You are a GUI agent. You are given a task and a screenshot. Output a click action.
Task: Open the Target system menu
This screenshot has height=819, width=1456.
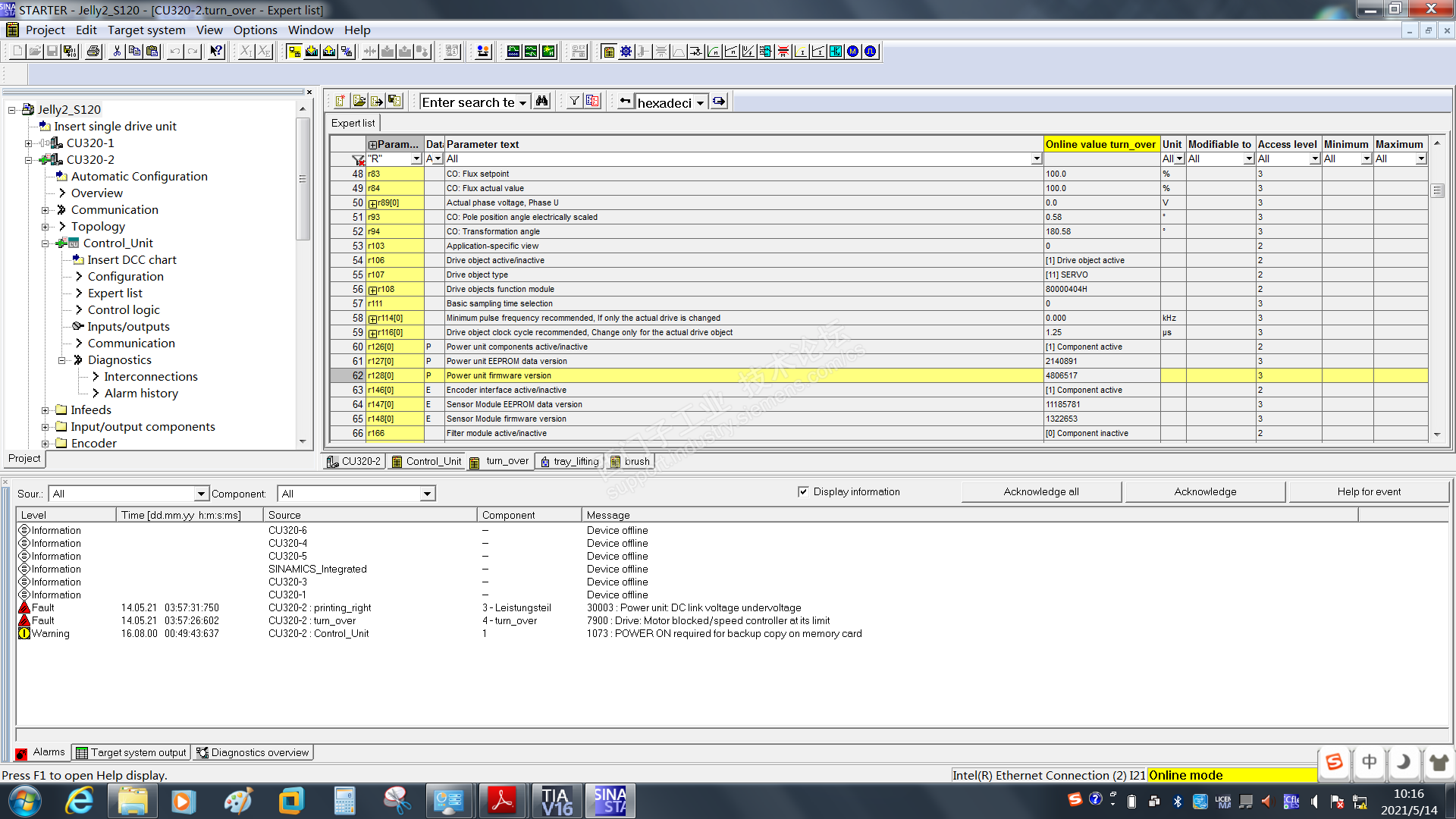[146, 30]
